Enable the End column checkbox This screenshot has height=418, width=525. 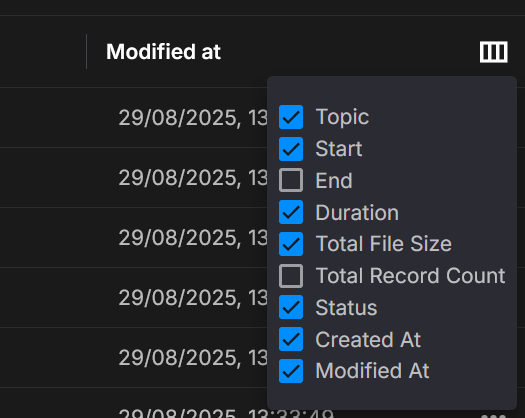[x=291, y=180]
